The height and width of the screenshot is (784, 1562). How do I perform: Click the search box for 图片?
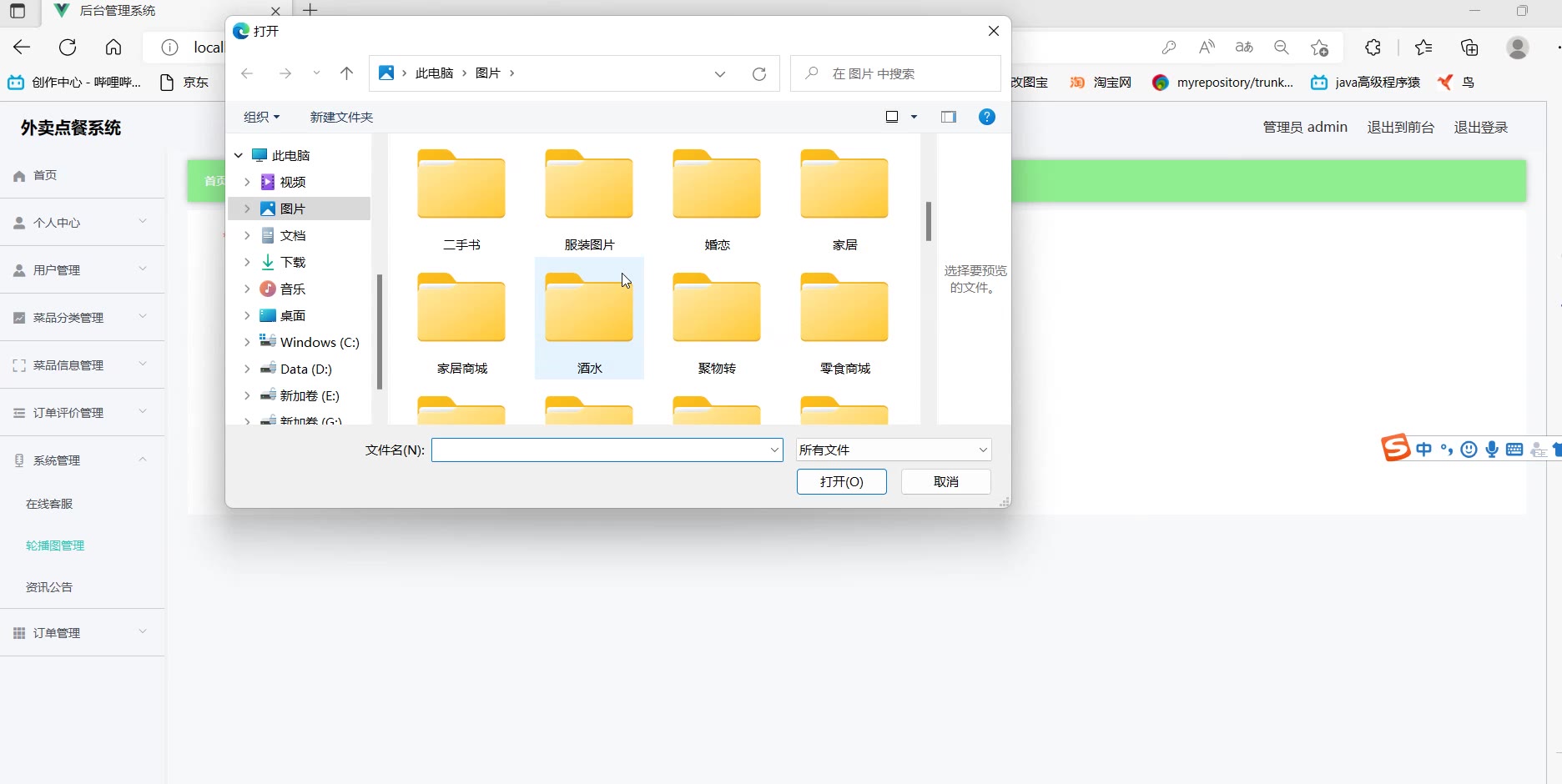click(x=895, y=73)
